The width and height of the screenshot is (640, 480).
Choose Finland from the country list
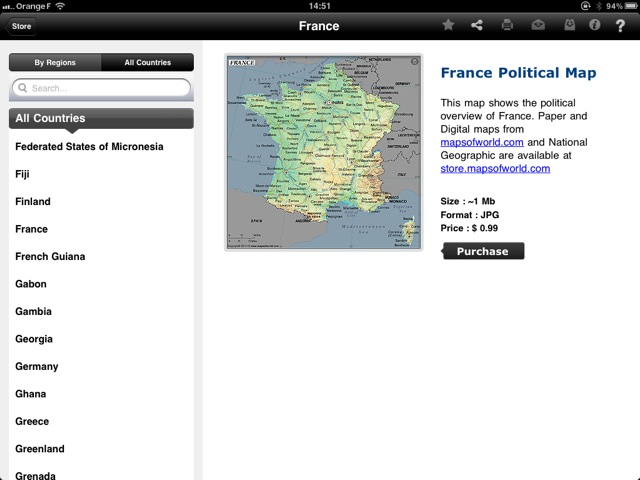[x=33, y=201]
